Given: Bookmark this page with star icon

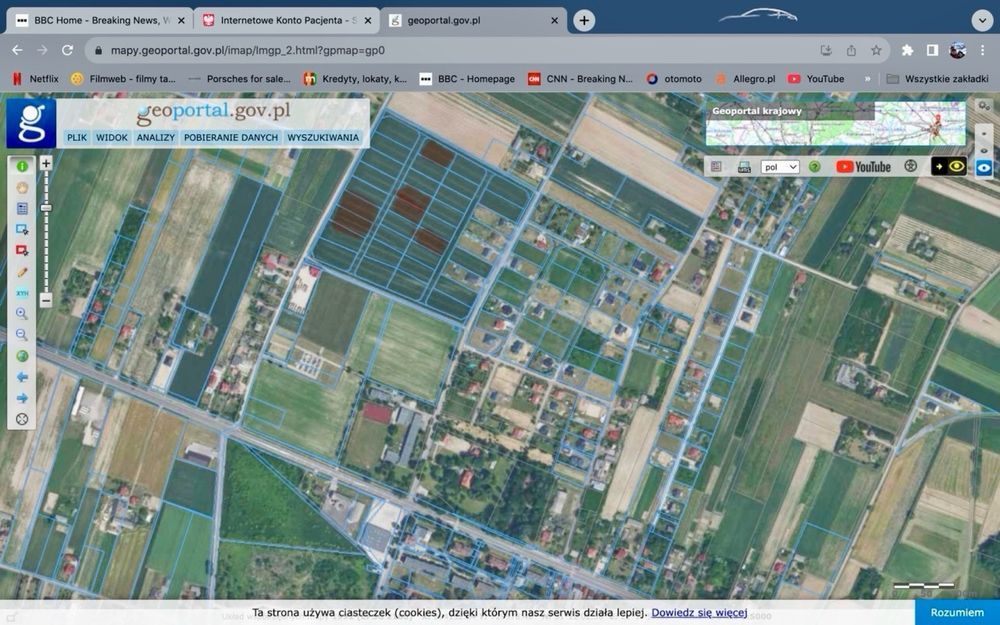Looking at the screenshot, I should 876,50.
